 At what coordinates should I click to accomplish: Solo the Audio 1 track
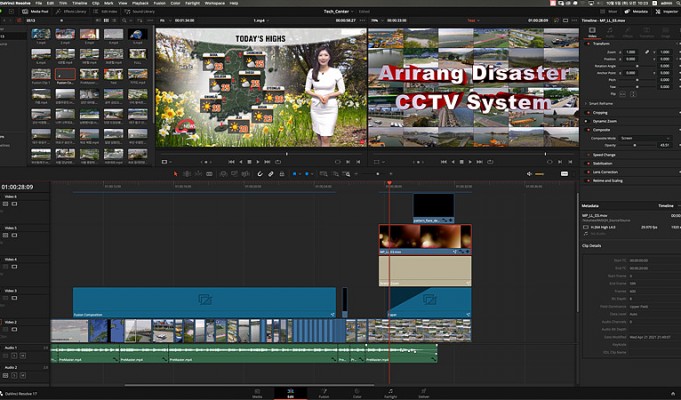[14, 356]
